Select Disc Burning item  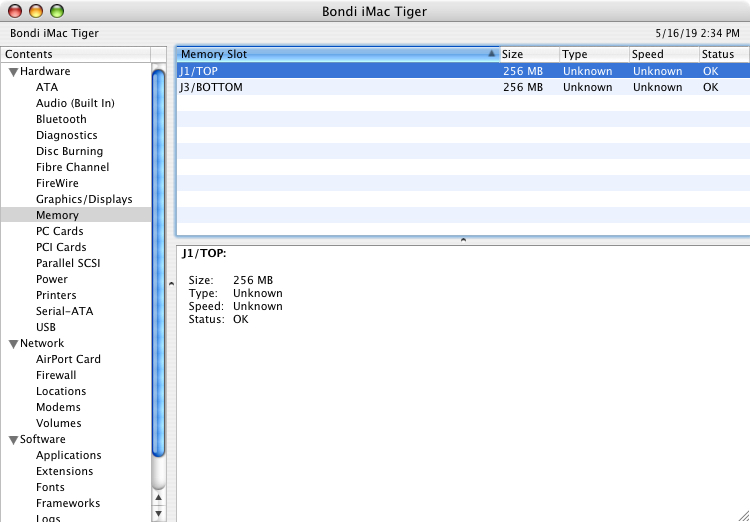(69, 151)
